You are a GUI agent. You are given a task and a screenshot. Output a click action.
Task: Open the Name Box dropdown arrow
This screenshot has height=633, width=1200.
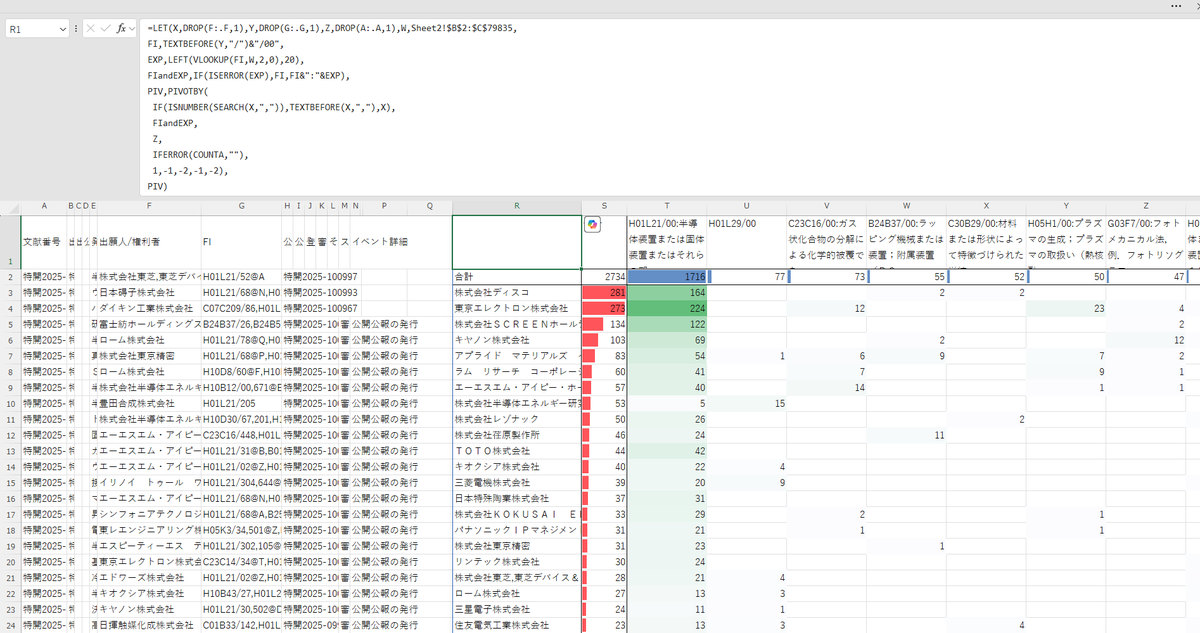point(61,30)
